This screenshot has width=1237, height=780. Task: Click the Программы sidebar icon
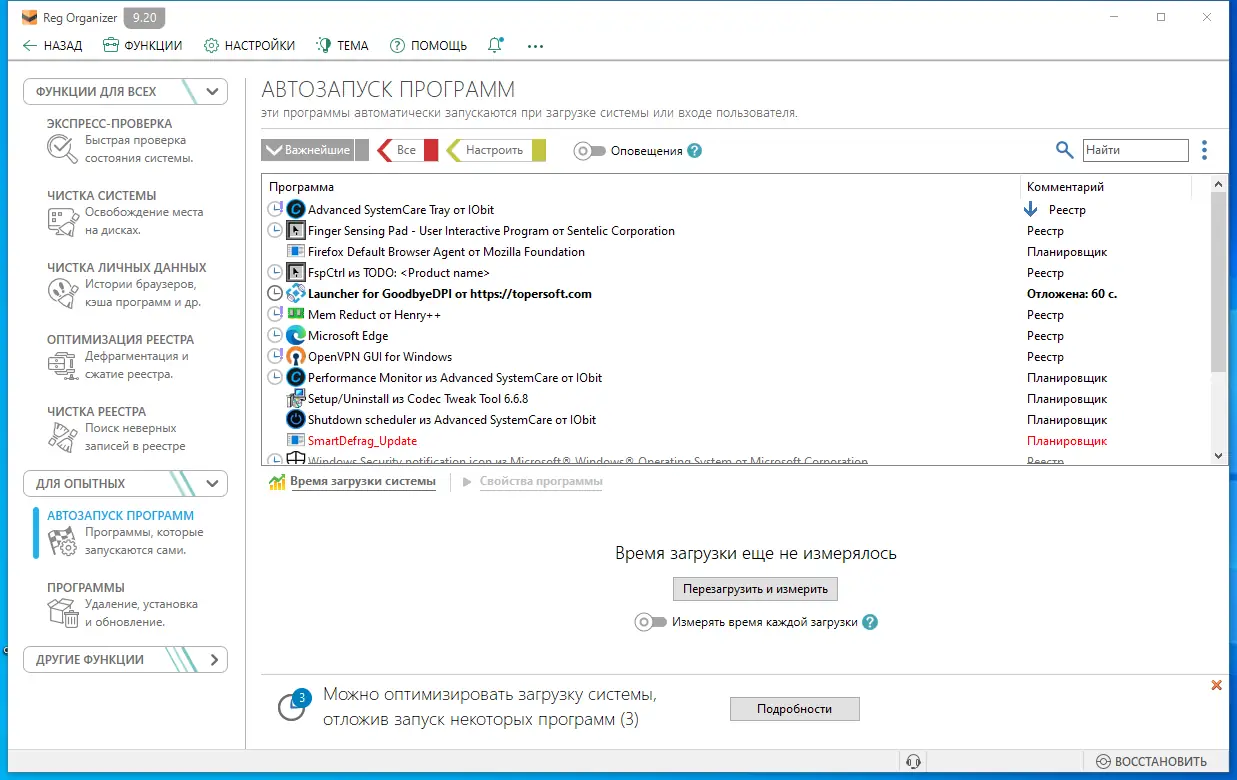pos(62,613)
